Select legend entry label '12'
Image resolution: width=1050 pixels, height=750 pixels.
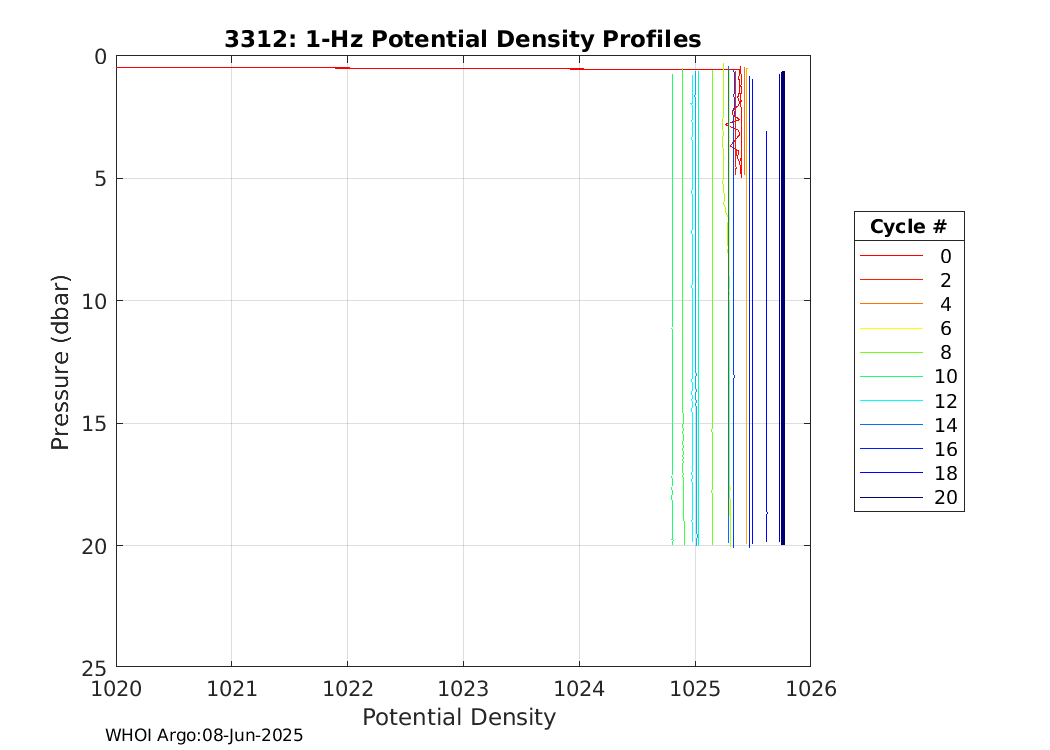point(946,401)
